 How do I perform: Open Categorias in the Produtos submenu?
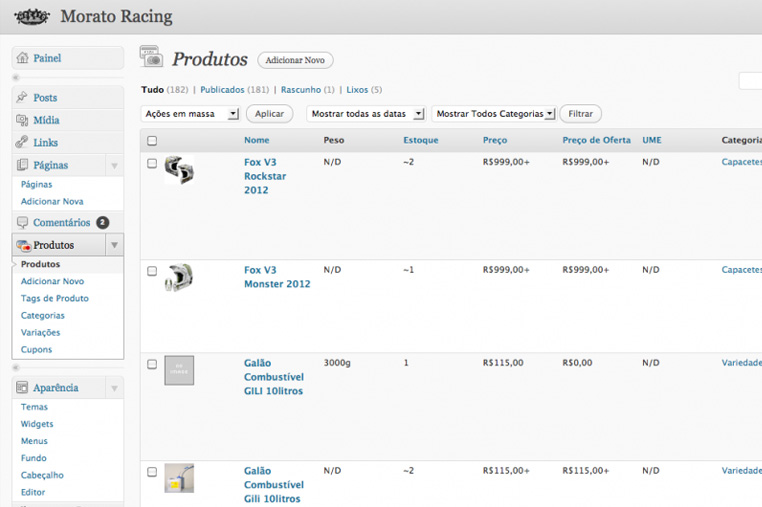(42, 316)
